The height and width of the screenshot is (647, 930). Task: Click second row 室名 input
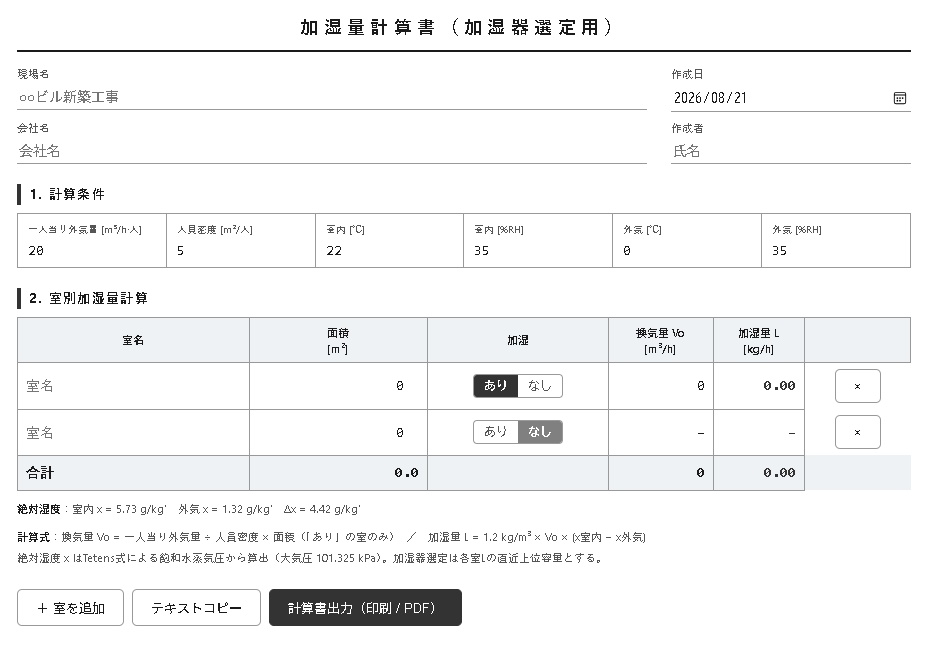tap(133, 433)
